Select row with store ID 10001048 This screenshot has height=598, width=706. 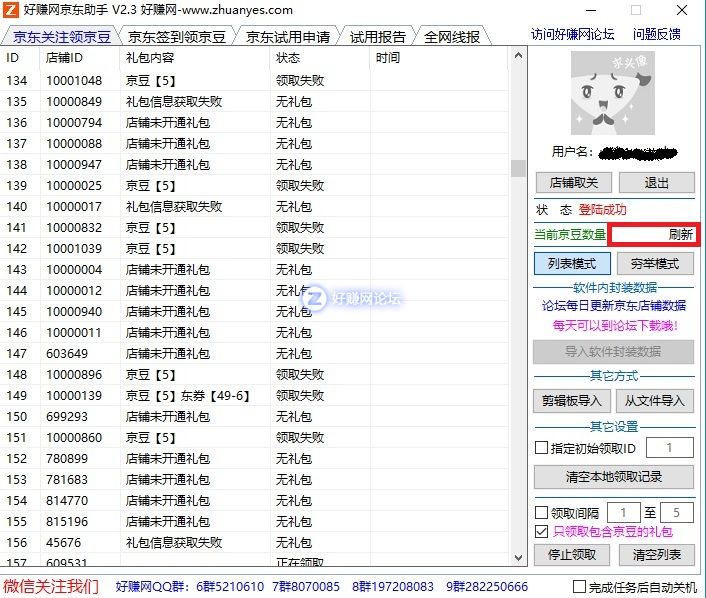(x=254, y=81)
